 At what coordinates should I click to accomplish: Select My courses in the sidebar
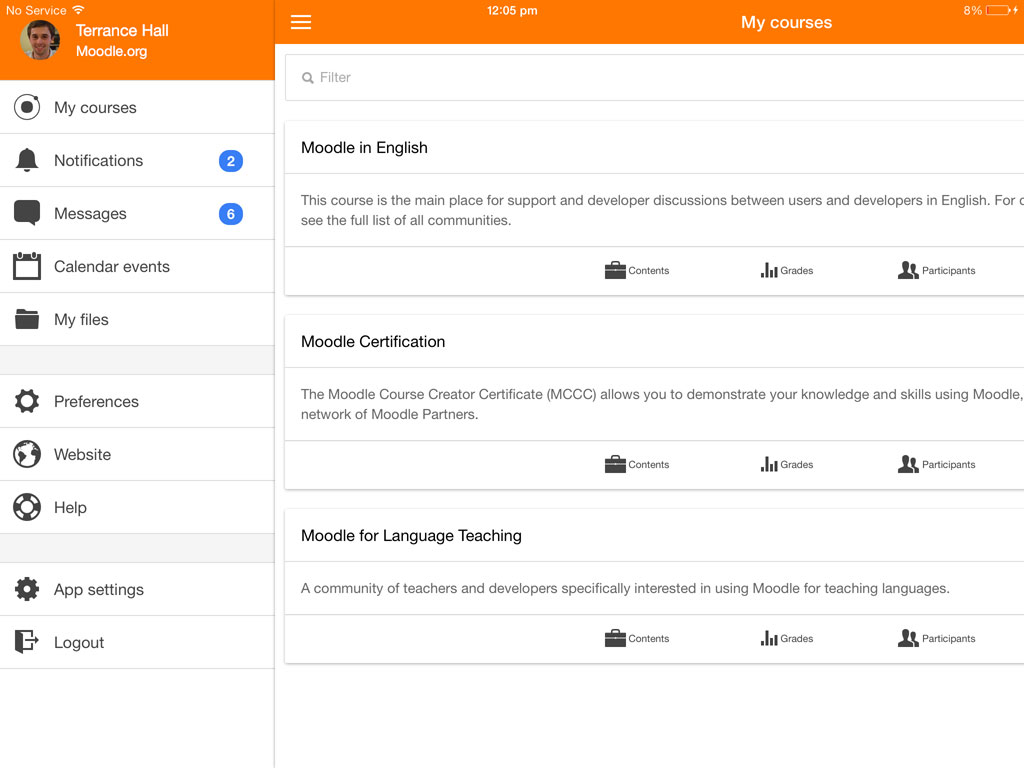[137, 107]
